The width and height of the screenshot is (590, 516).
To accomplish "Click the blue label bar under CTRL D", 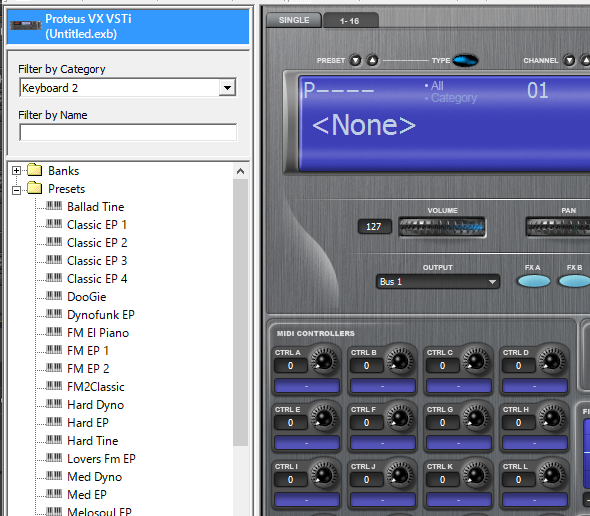I will (535, 386).
